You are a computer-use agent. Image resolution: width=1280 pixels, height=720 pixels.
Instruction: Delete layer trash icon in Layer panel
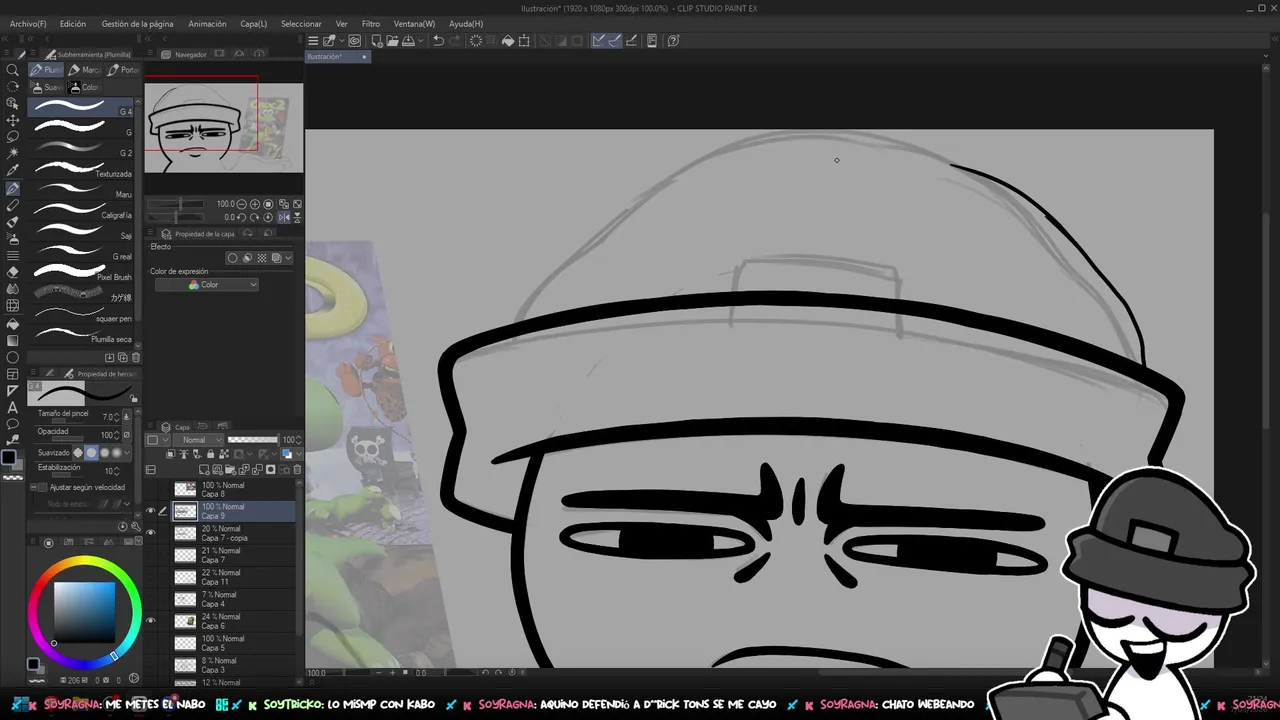coord(297,470)
